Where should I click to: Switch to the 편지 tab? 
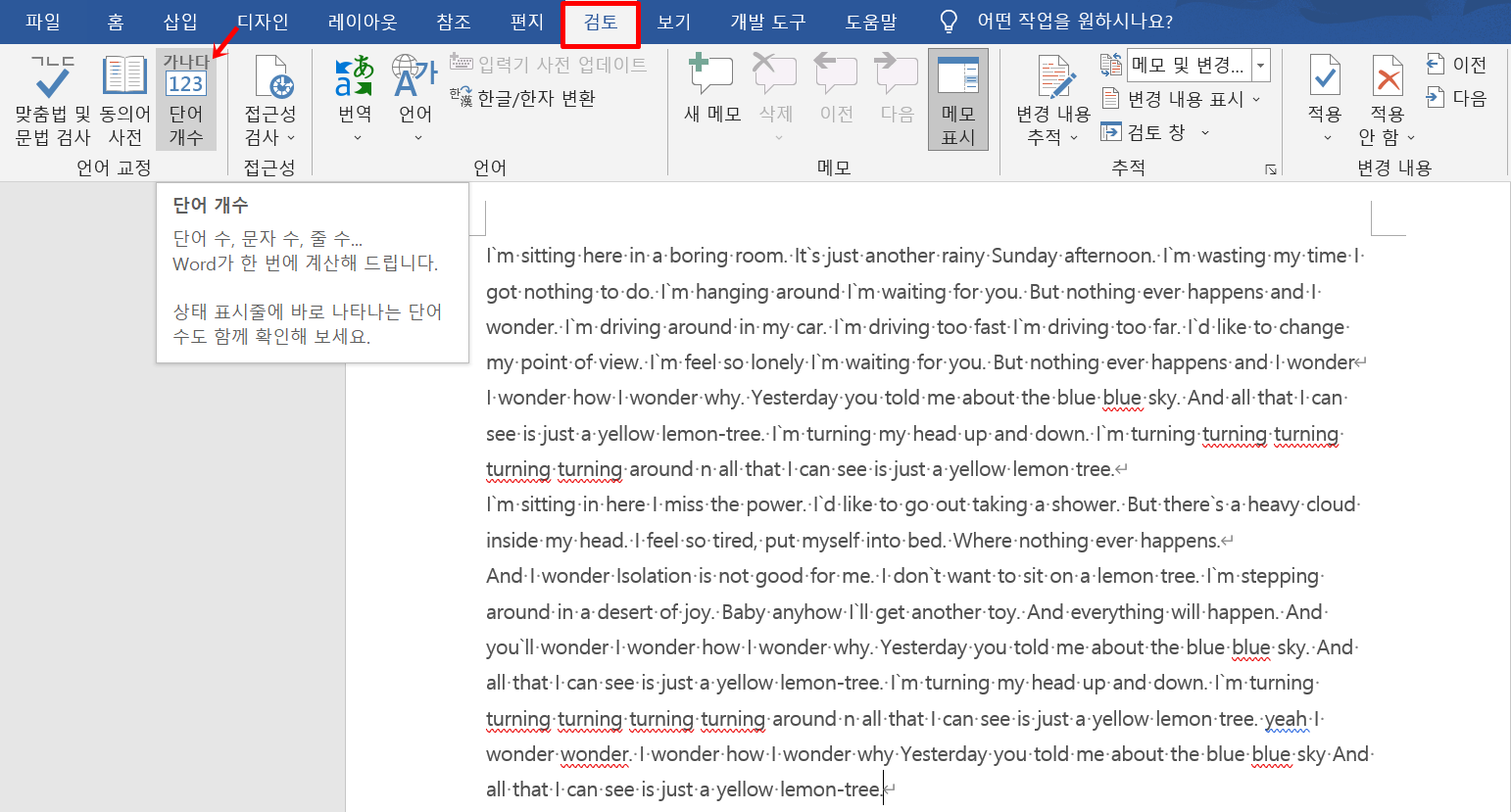point(527,22)
